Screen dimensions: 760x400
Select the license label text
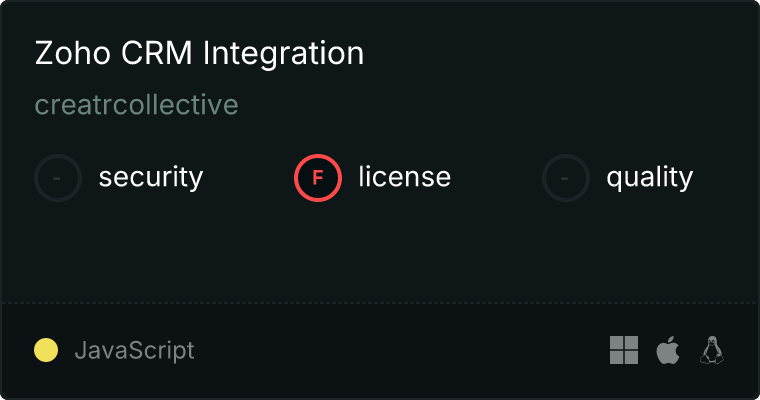pyautogui.click(x=405, y=178)
